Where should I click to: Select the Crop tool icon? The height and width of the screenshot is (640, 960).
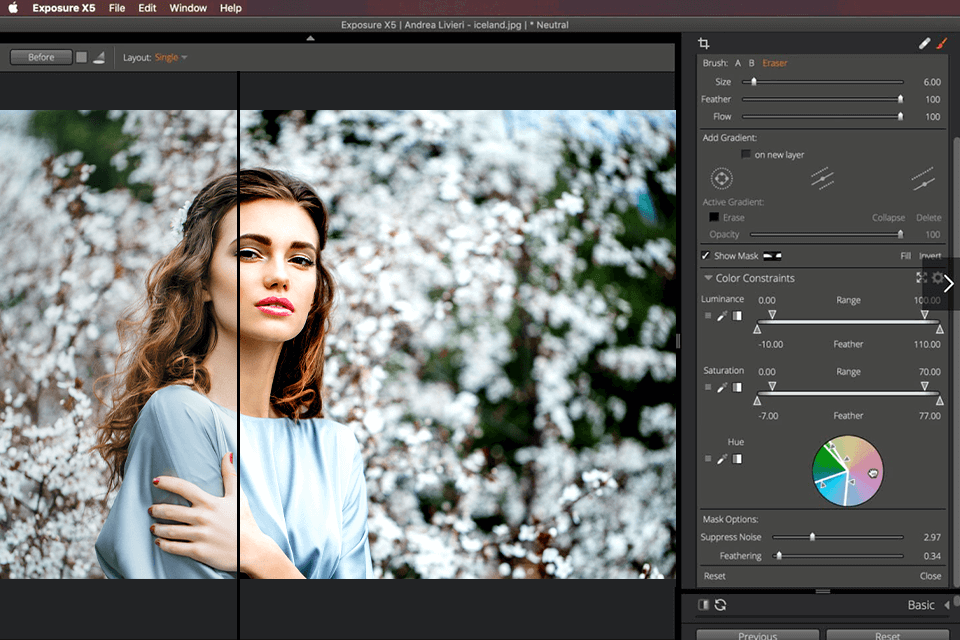702,42
